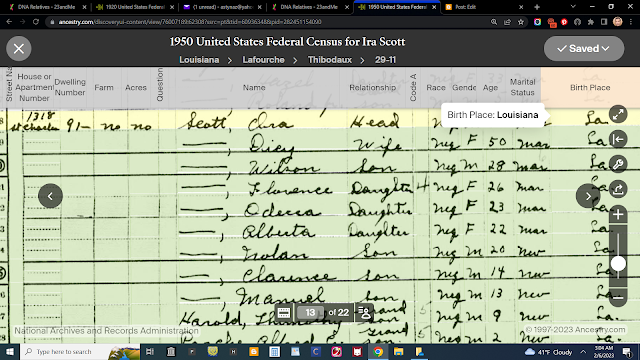The width and height of the screenshot is (640, 360).
Task: Select the Birth Place column header
Action: [590, 87]
